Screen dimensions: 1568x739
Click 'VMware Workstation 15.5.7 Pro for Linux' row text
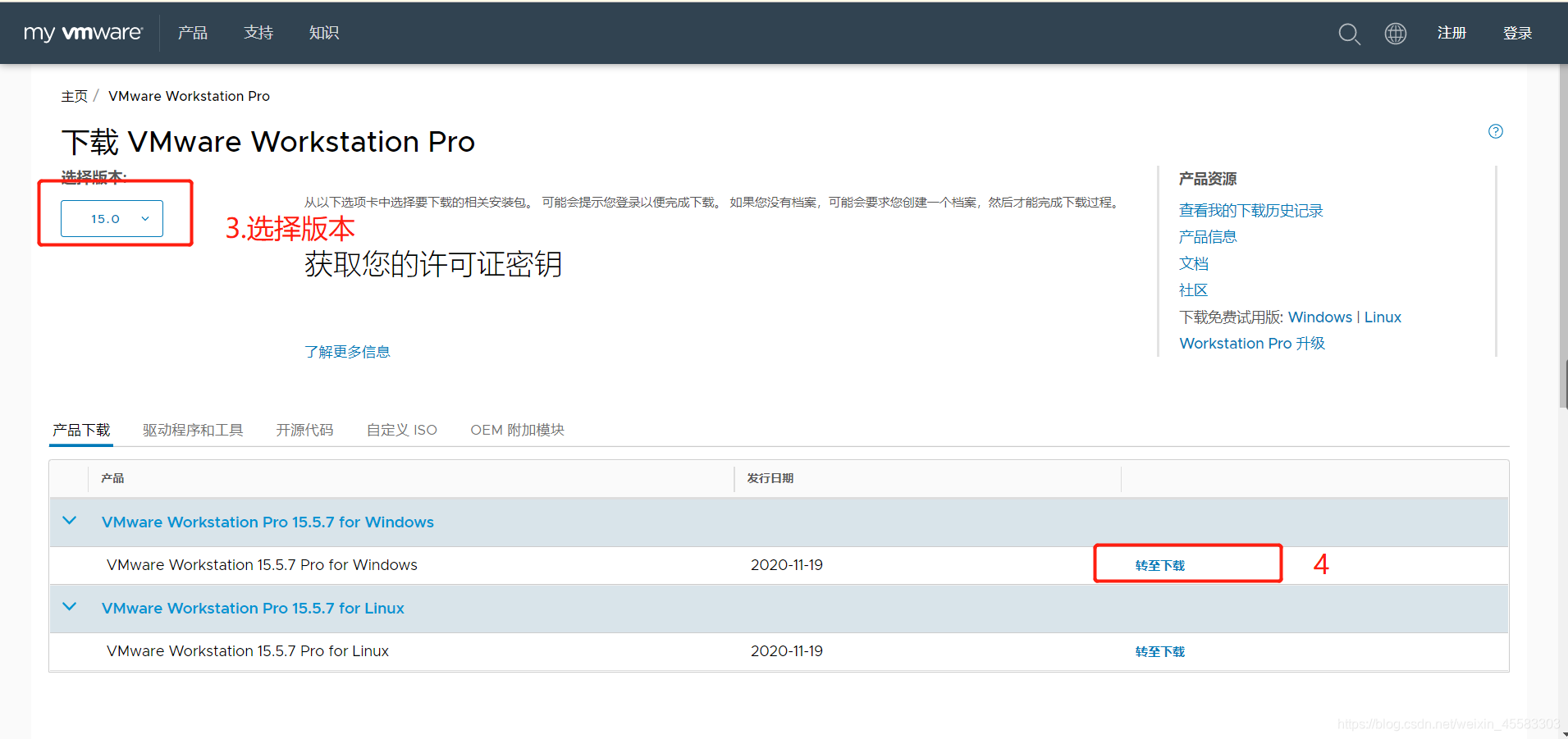pyautogui.click(x=248, y=651)
